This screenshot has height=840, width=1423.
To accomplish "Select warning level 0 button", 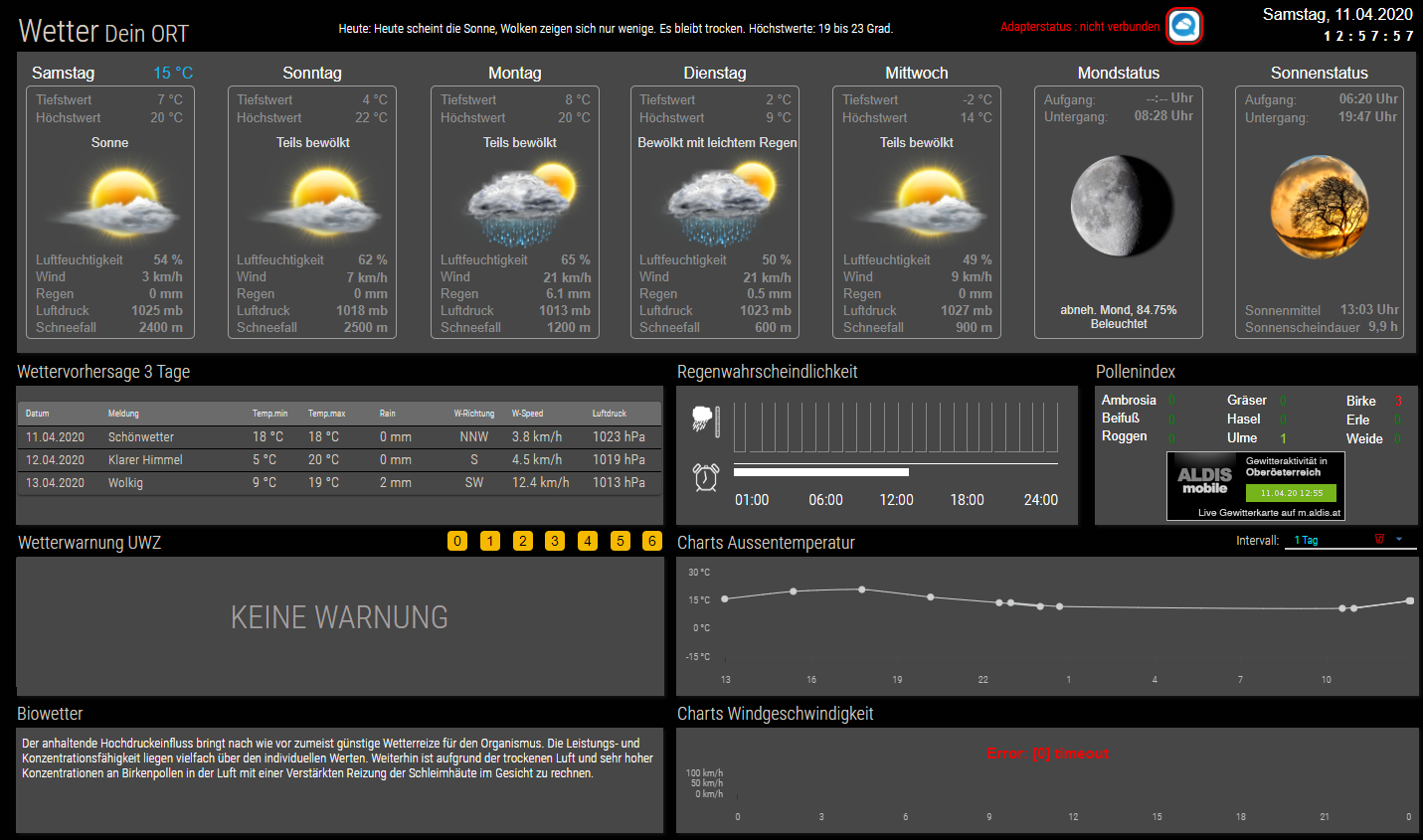I will [457, 541].
